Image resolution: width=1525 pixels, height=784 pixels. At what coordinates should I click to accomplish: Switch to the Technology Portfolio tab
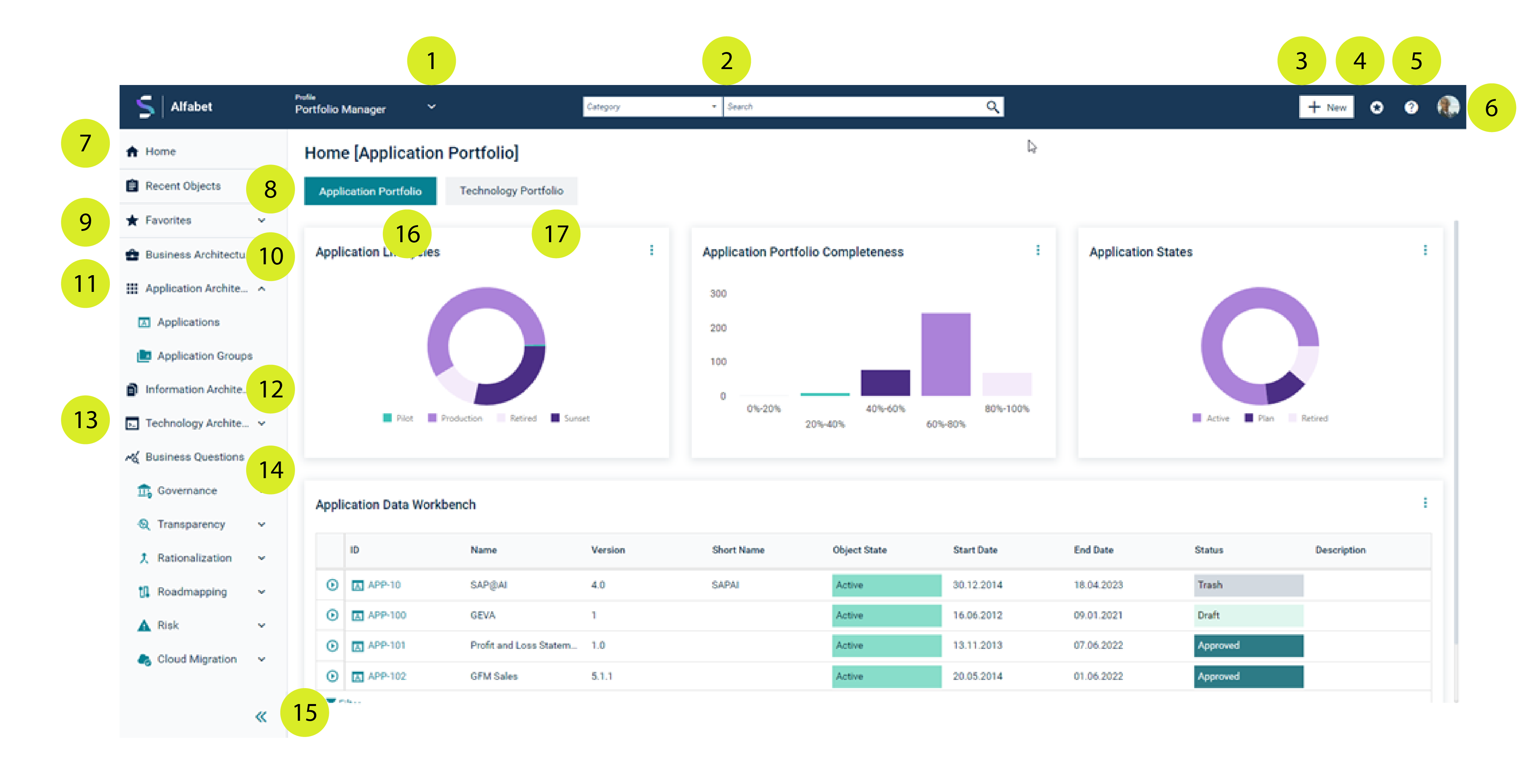[511, 191]
